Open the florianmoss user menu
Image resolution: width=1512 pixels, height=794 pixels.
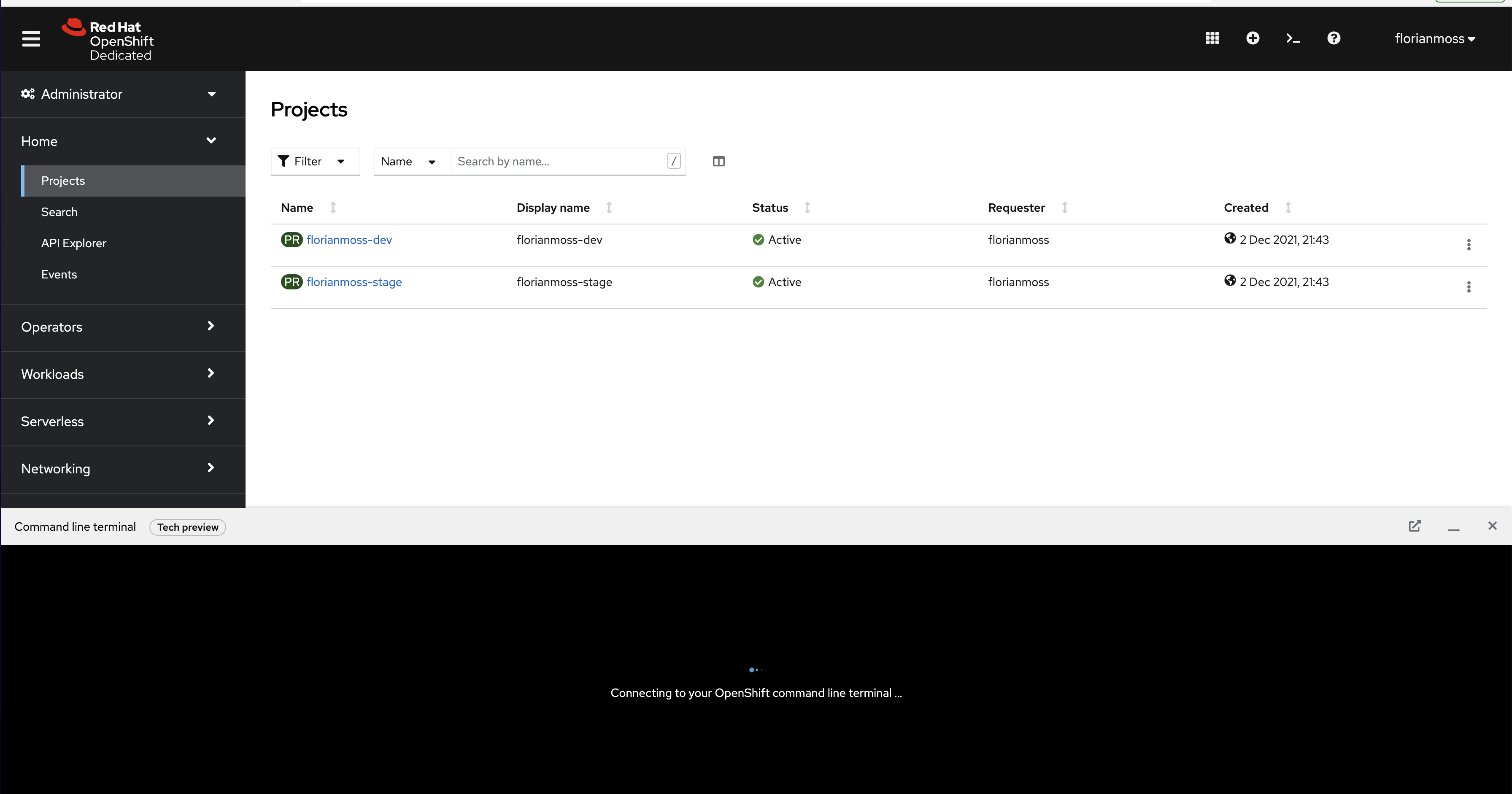pos(1434,39)
